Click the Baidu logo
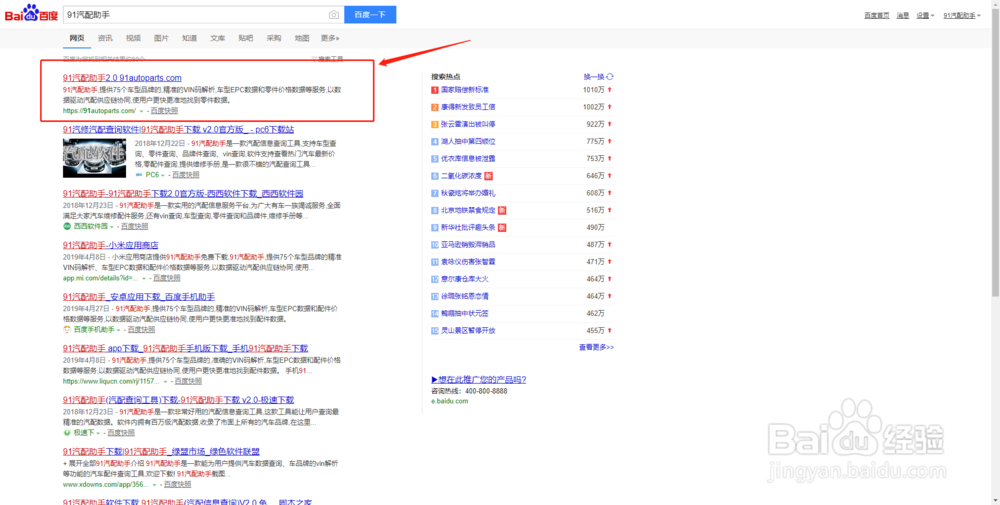Image resolution: width=1000 pixels, height=505 pixels. [31, 13]
